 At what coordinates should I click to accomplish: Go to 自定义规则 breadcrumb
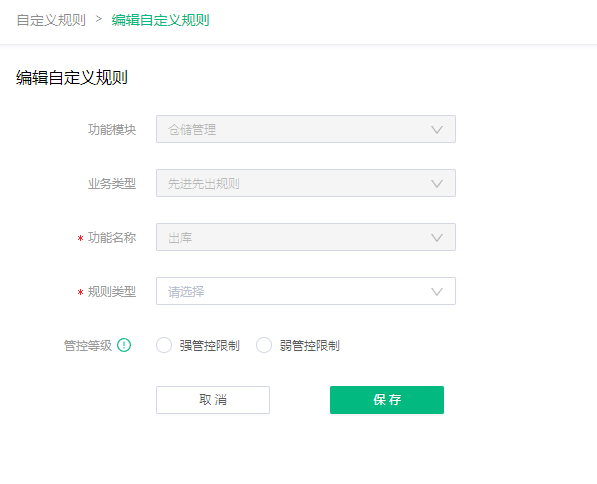tap(51, 20)
